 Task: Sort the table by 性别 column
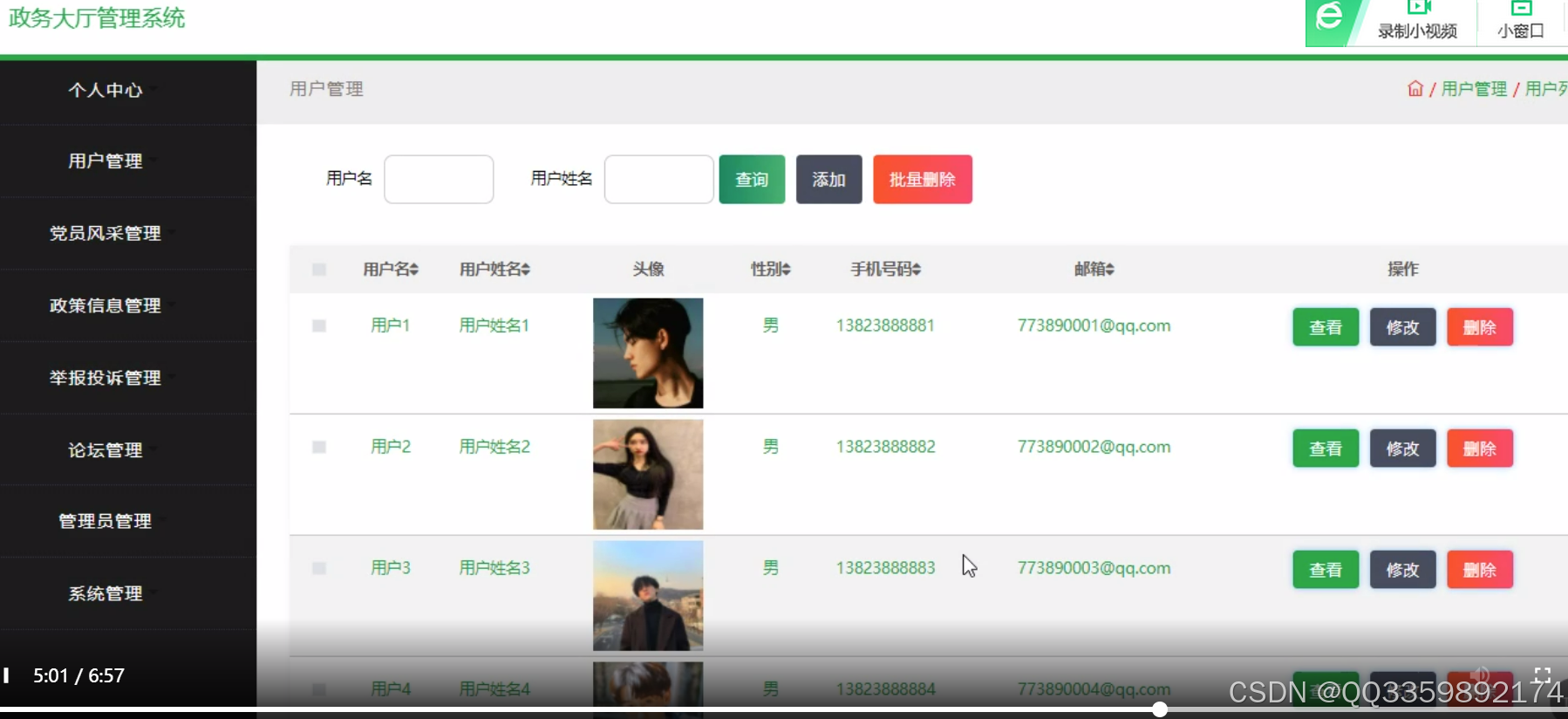click(771, 270)
